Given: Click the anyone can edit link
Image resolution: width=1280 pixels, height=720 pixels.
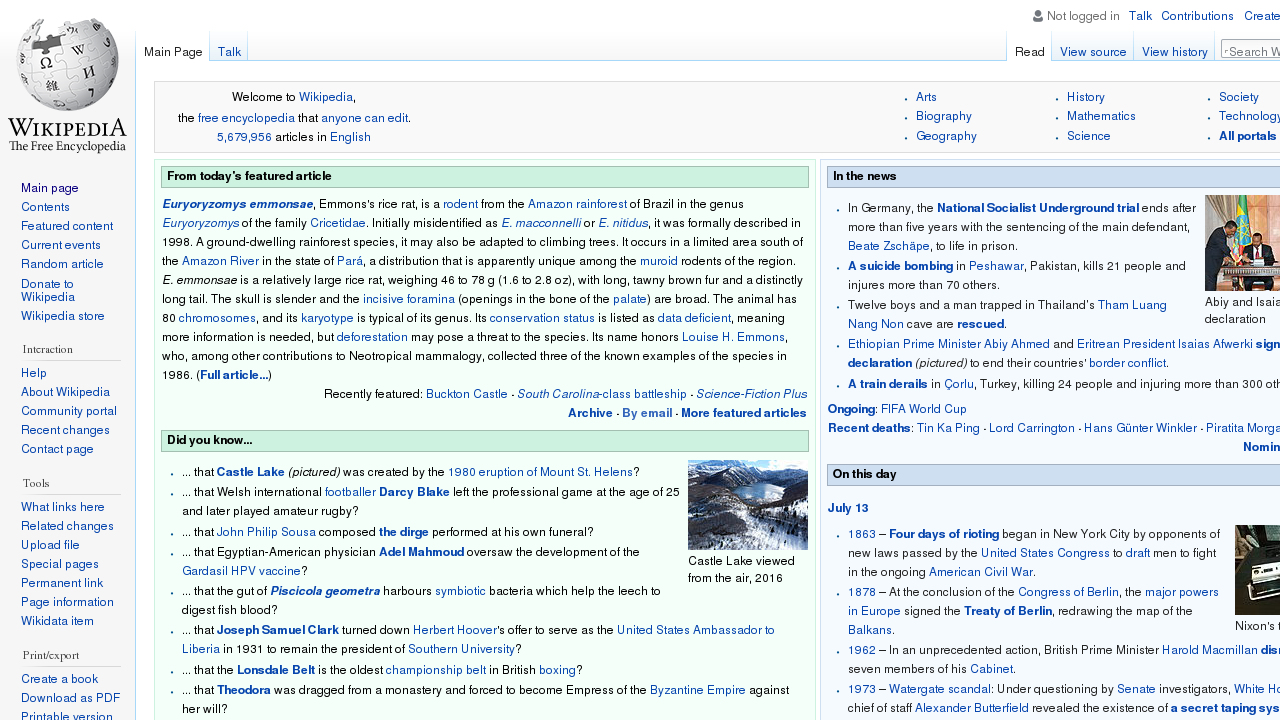Looking at the screenshot, I should pos(365,118).
